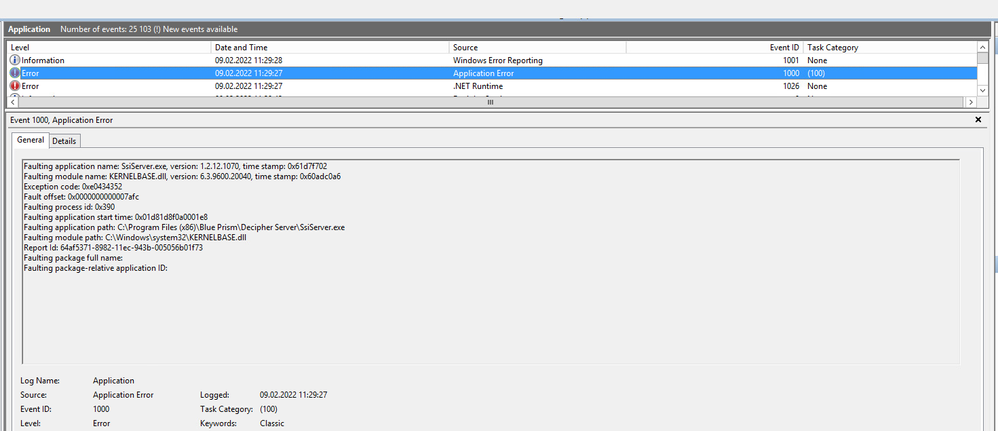
Task: Click the Report Id line
Action: tap(113, 247)
